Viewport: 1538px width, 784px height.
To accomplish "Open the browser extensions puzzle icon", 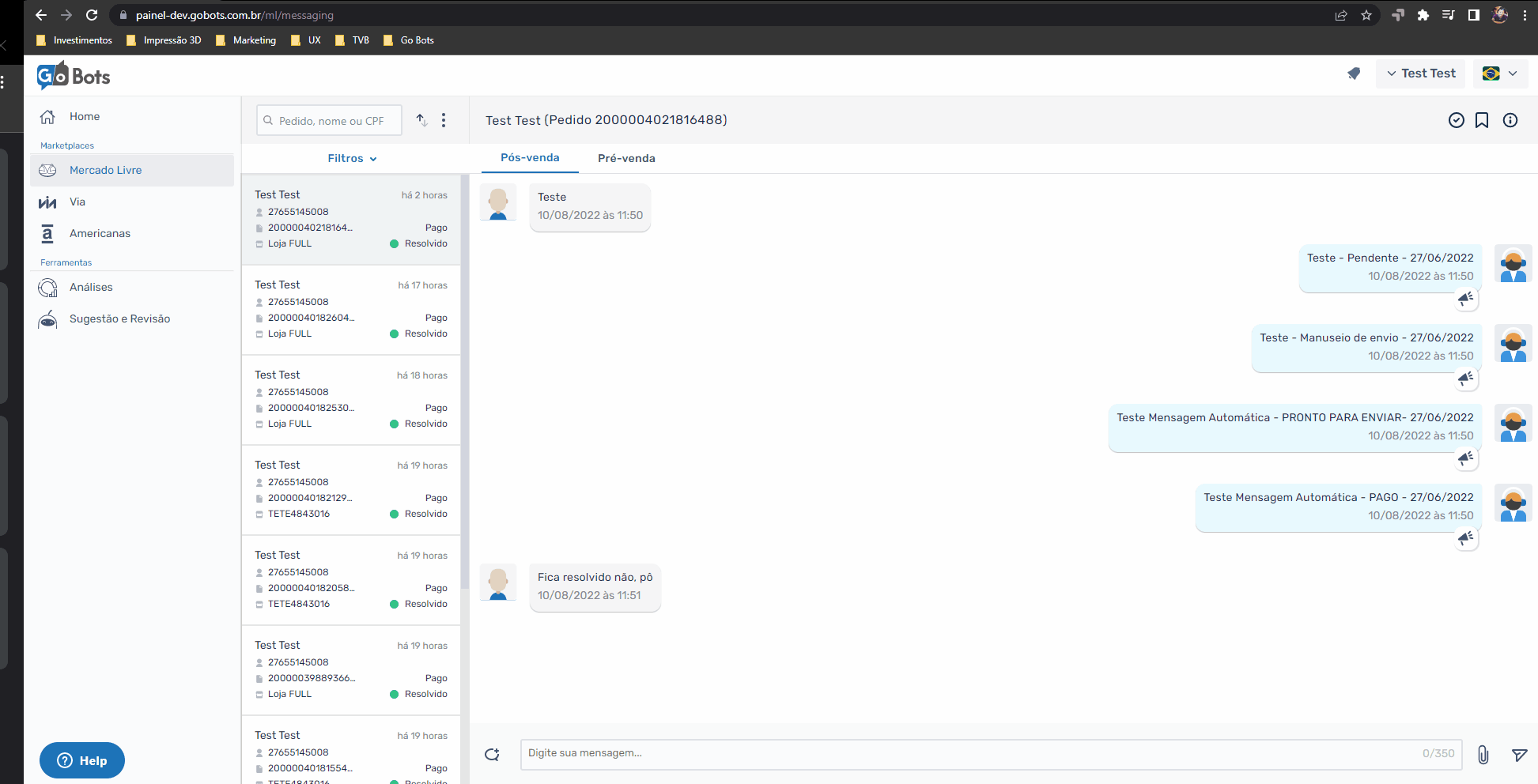I will pos(1423,15).
